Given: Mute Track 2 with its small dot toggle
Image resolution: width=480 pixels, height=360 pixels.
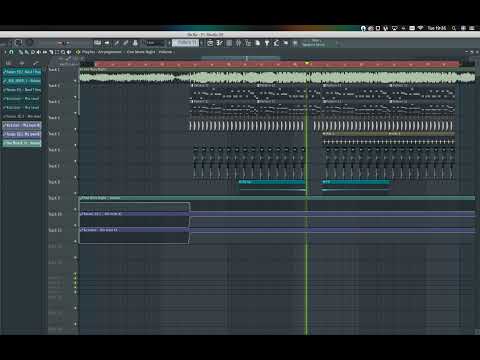Looking at the screenshot, I should tap(75, 97).
